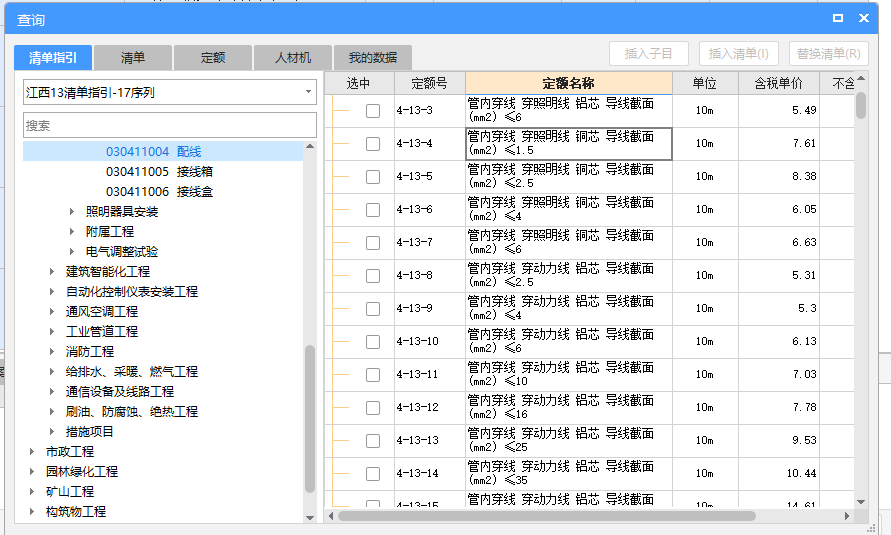This screenshot has width=891, height=535.
Task: Tick the checkbox for 4-13-12
Action: tap(373, 407)
